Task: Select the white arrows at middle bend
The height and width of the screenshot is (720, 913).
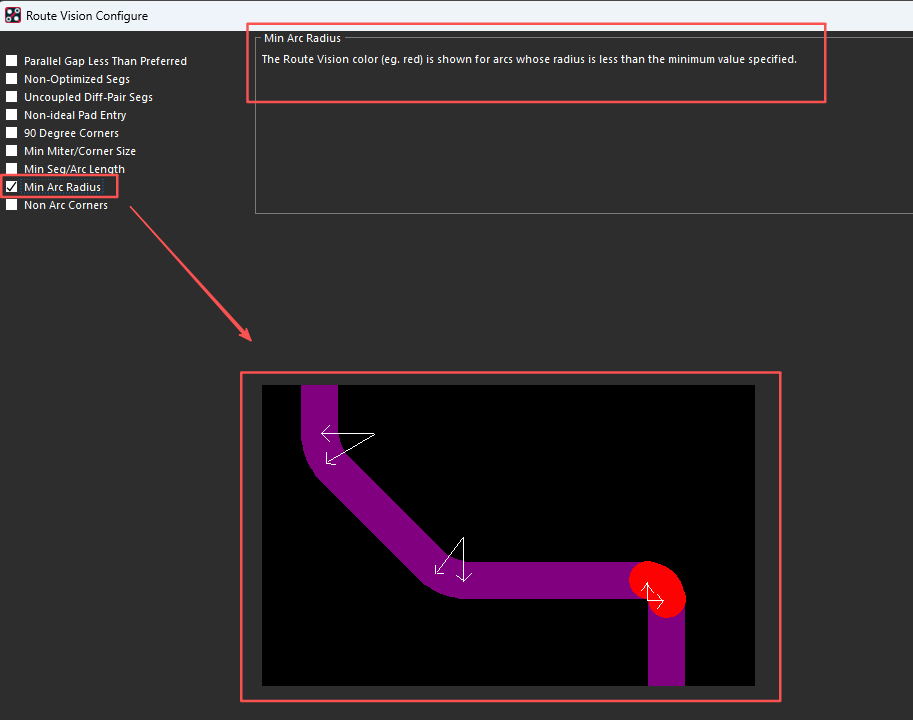Action: [453, 561]
